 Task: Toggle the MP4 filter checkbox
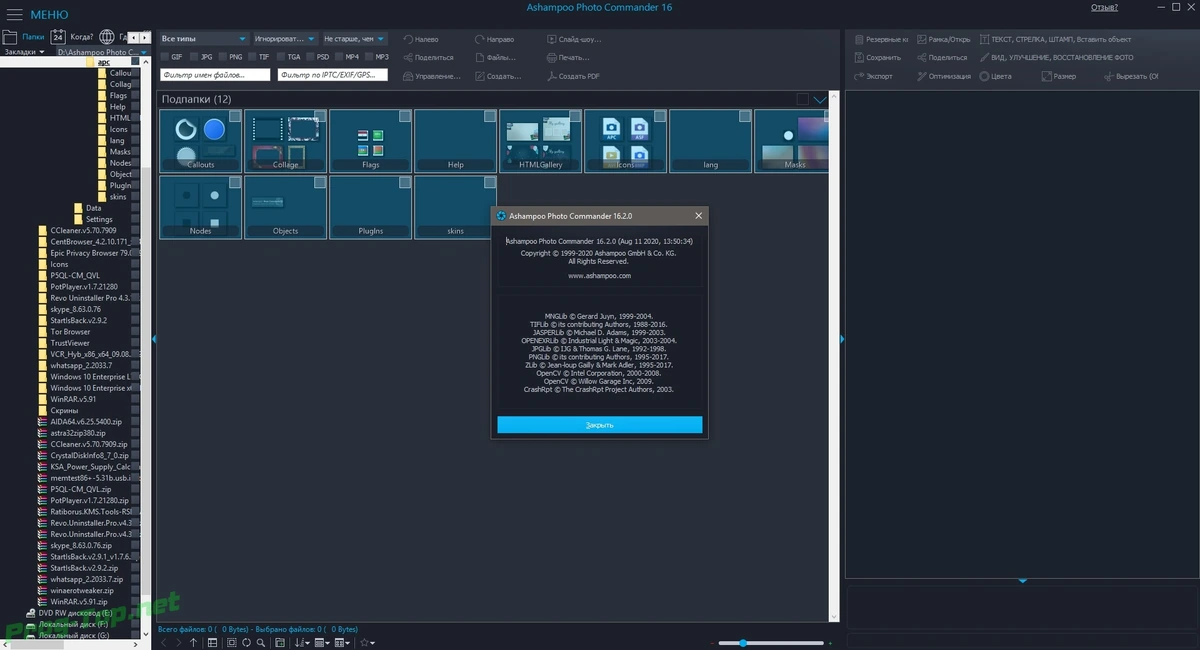click(x=339, y=57)
